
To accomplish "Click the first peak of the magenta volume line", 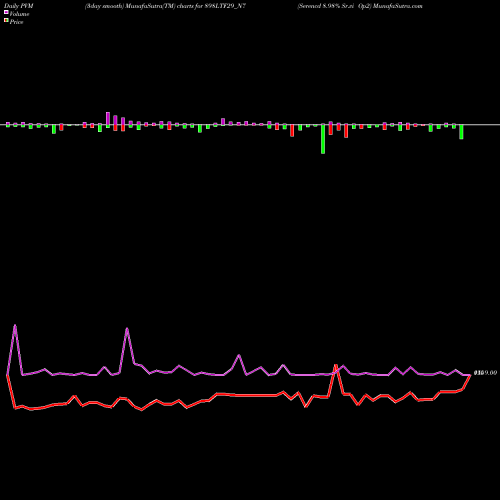I will 15,326.
